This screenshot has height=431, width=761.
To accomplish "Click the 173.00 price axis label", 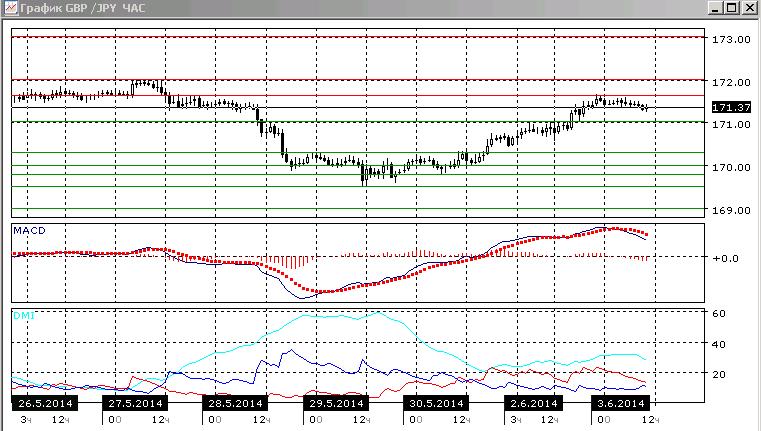I will (731, 40).
